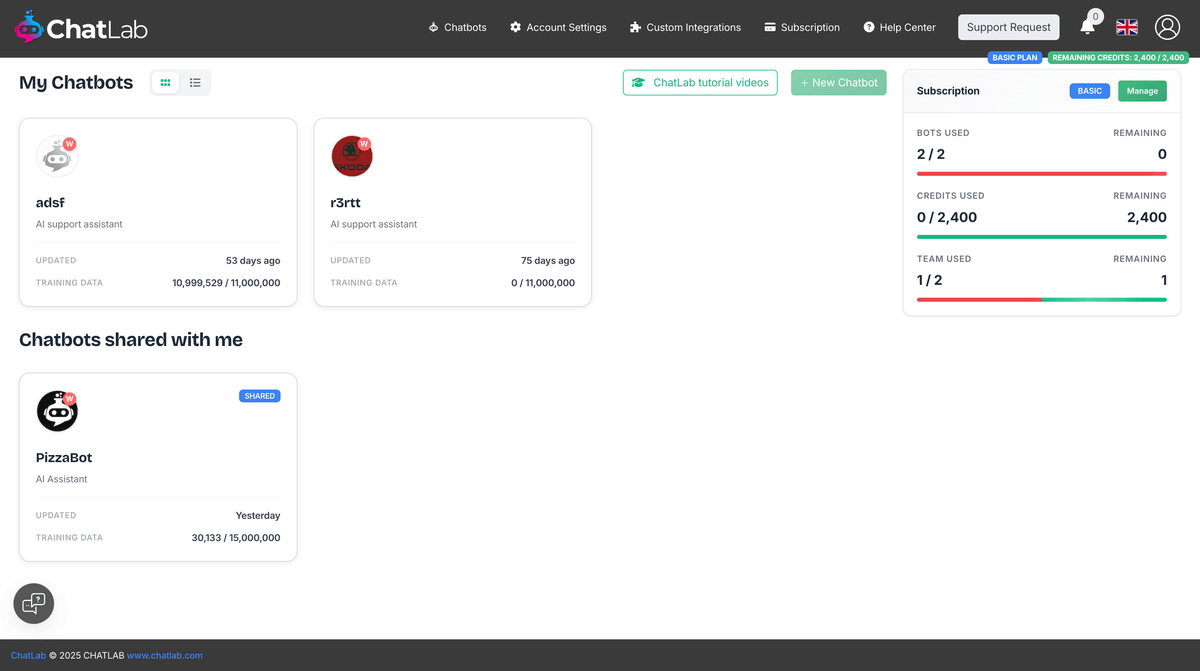This screenshot has height=671, width=1200.
Task: Switch chatbots to grid view
Action: pyautogui.click(x=165, y=82)
